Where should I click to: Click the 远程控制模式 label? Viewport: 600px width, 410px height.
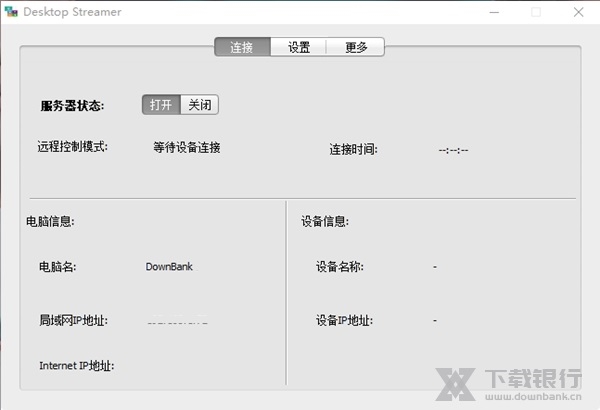[x=72, y=146]
